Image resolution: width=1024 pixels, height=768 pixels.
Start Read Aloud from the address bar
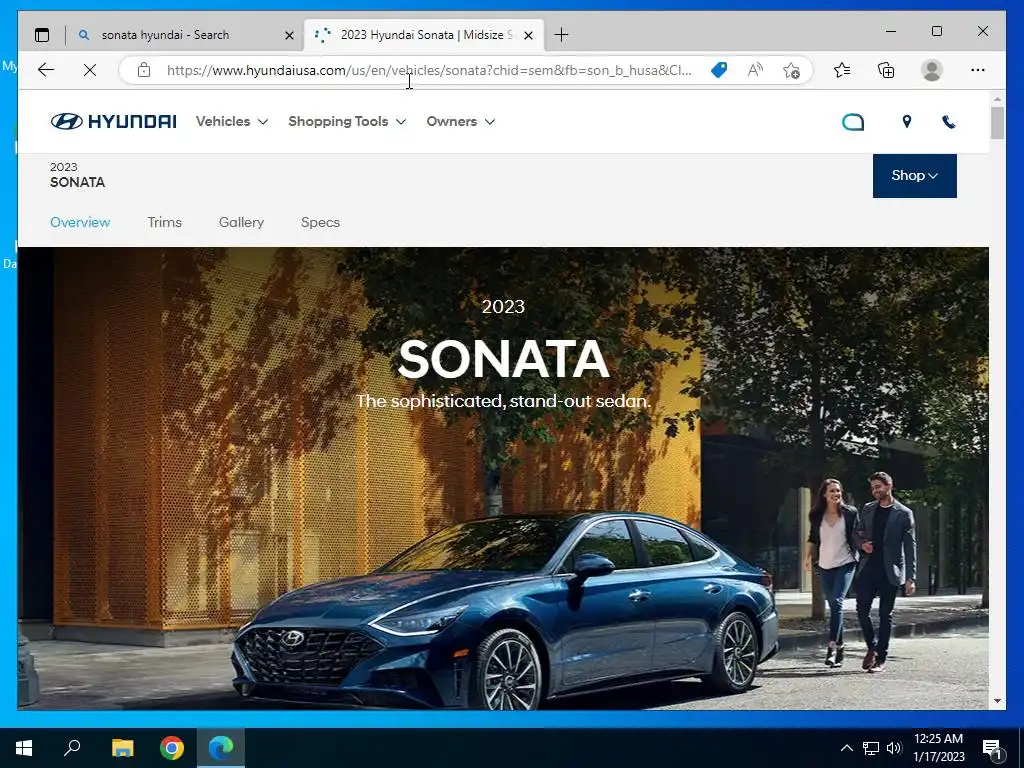point(755,70)
